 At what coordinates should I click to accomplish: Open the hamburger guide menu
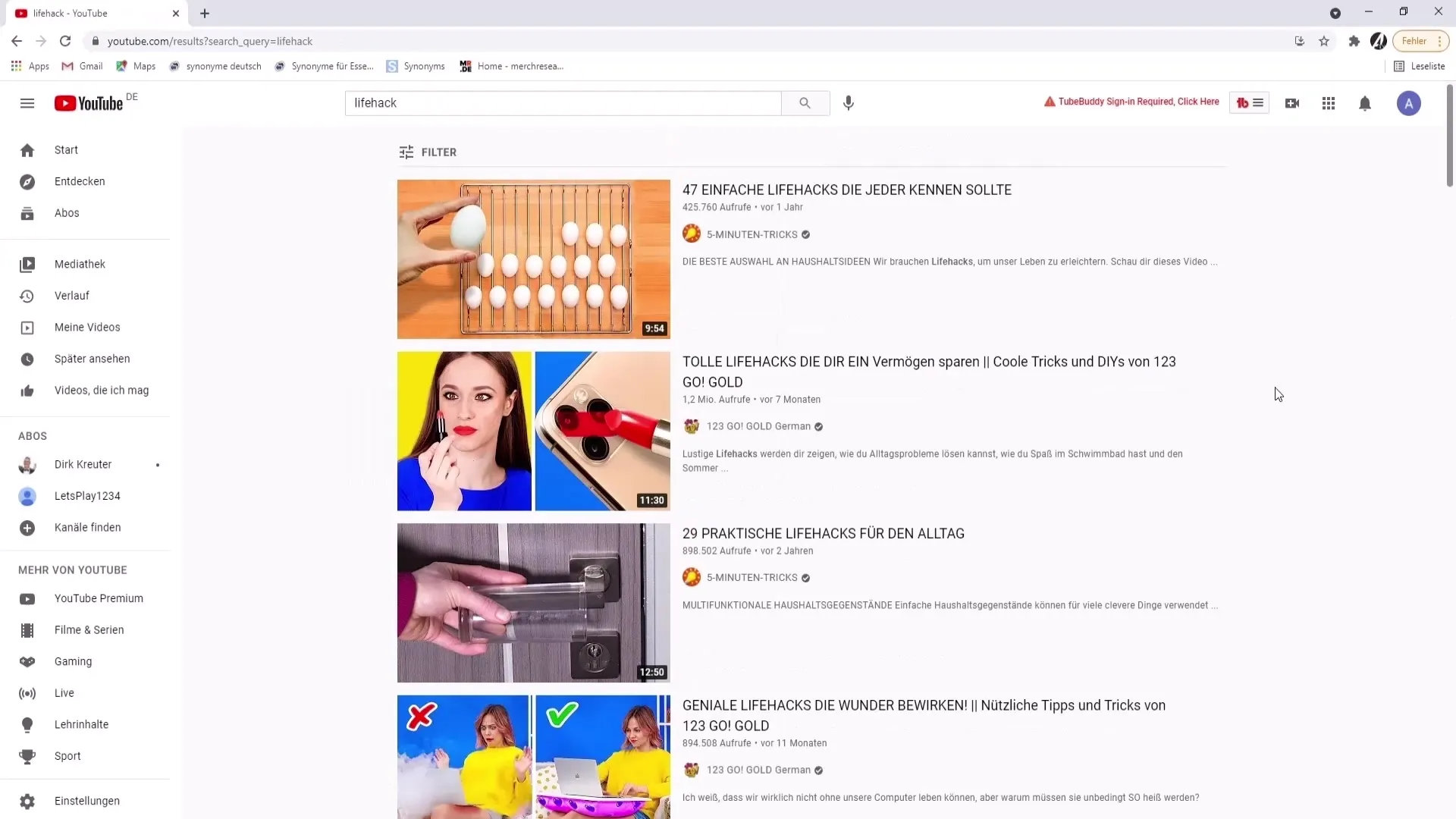(27, 103)
